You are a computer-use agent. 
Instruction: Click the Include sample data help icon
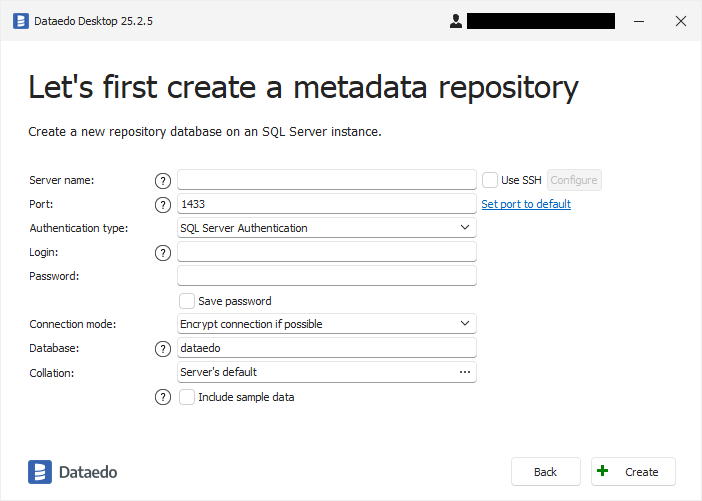coord(163,397)
